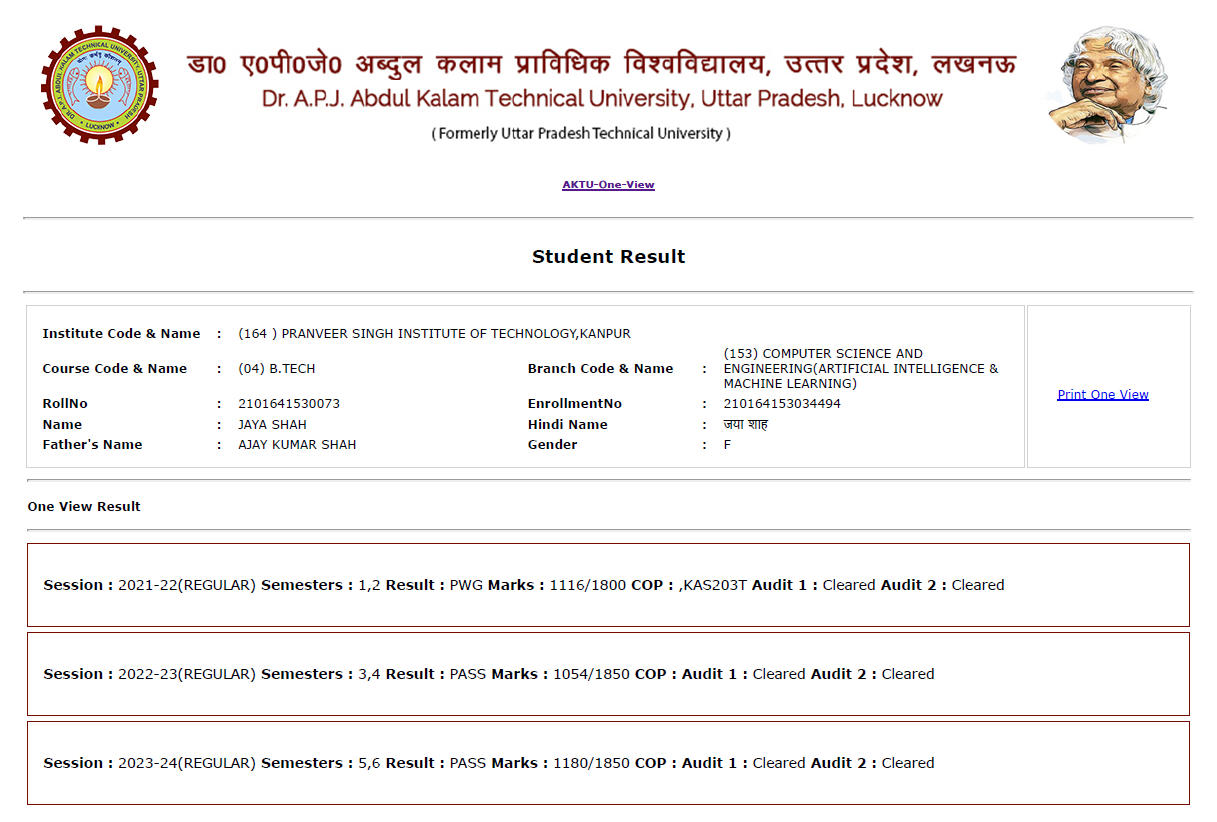Click the father's name AJAY KUMAR SHAH
1217x822 pixels.
[297, 445]
